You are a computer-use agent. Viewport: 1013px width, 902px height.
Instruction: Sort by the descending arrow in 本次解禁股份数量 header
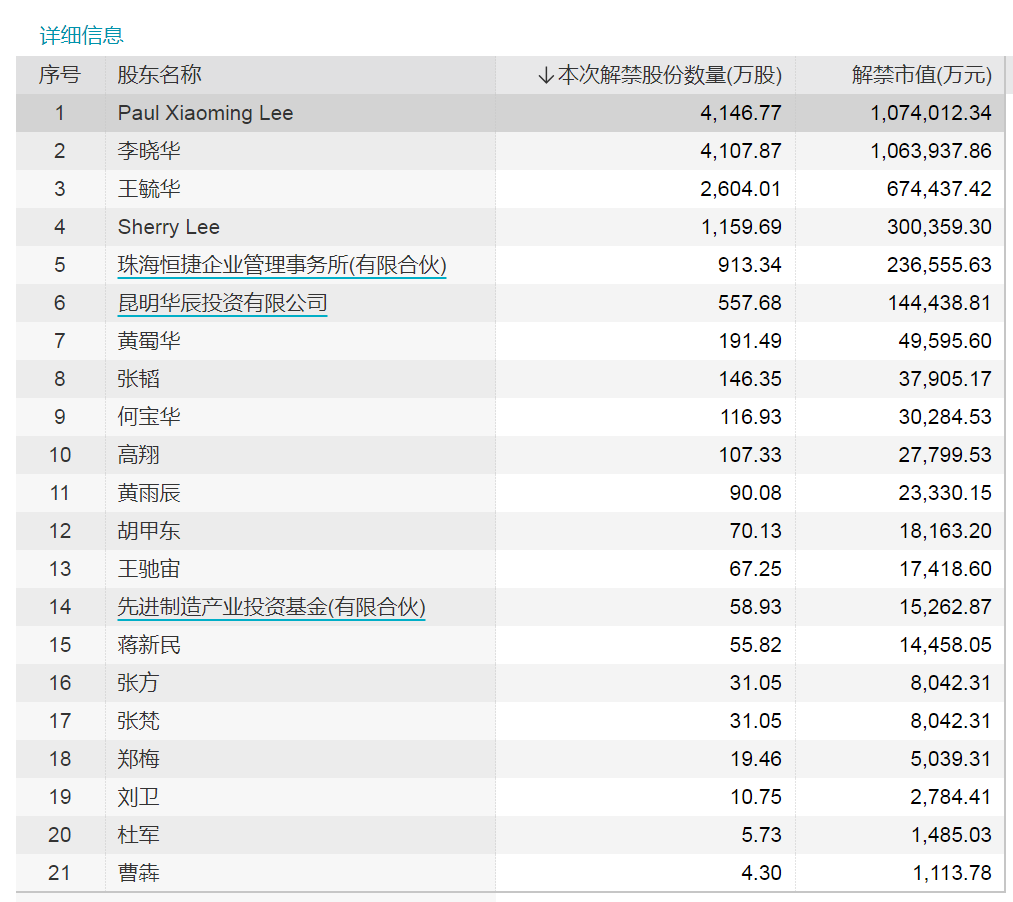point(546,76)
